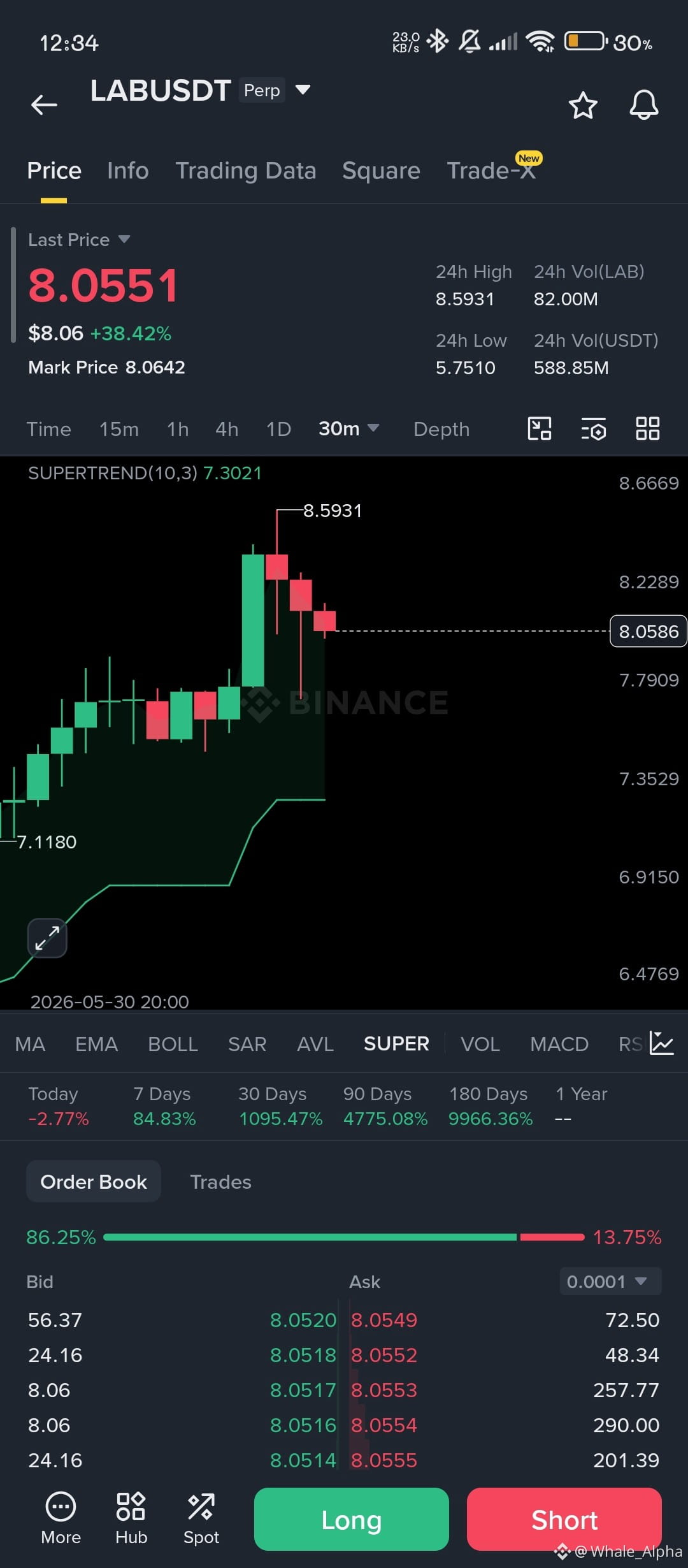
Task: Switch to the Trades tab
Action: [220, 1182]
